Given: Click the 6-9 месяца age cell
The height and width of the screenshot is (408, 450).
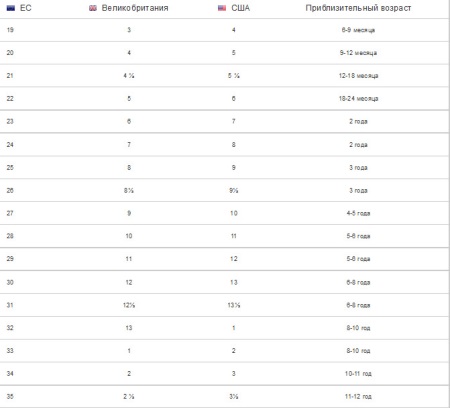Looking at the screenshot, I should coord(358,30).
